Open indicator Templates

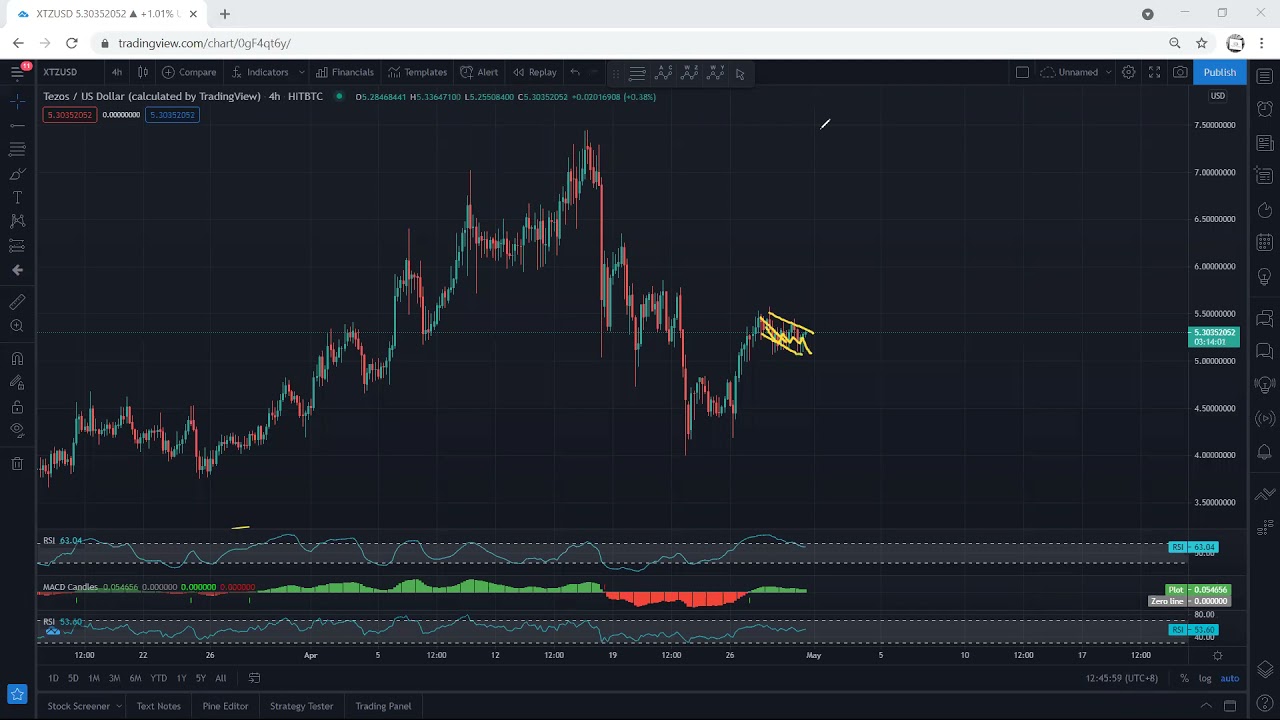point(417,72)
